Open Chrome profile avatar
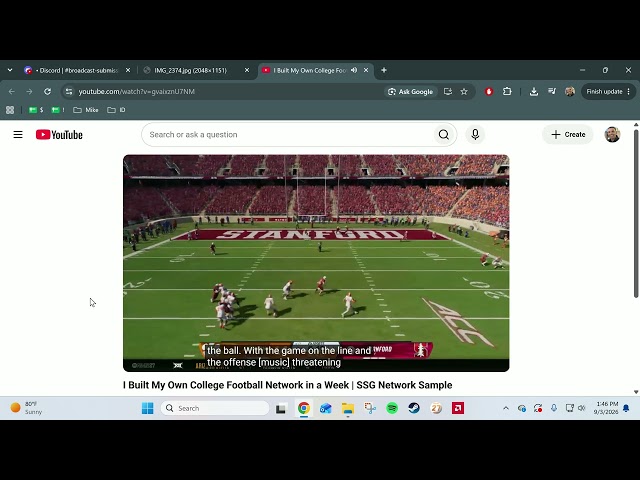640x480 pixels. [570, 91]
